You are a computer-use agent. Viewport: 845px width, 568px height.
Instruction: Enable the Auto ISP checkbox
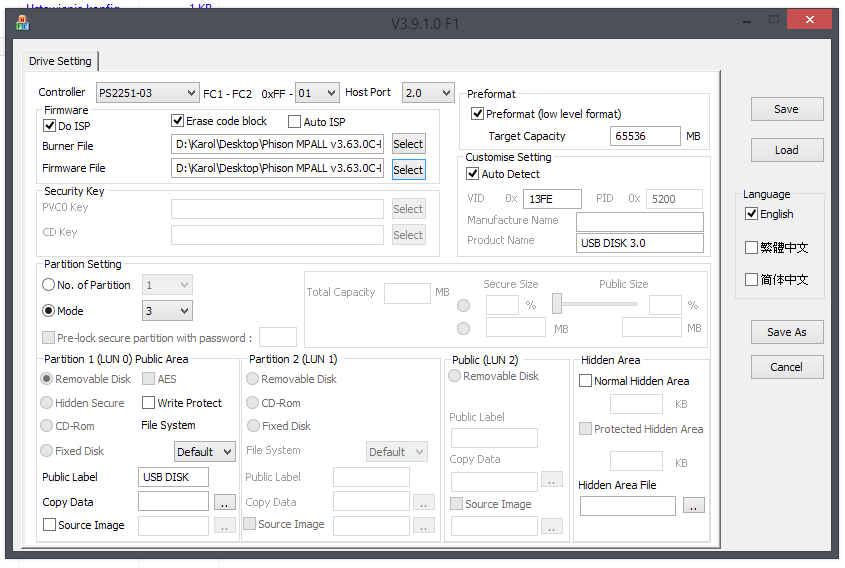(294, 122)
